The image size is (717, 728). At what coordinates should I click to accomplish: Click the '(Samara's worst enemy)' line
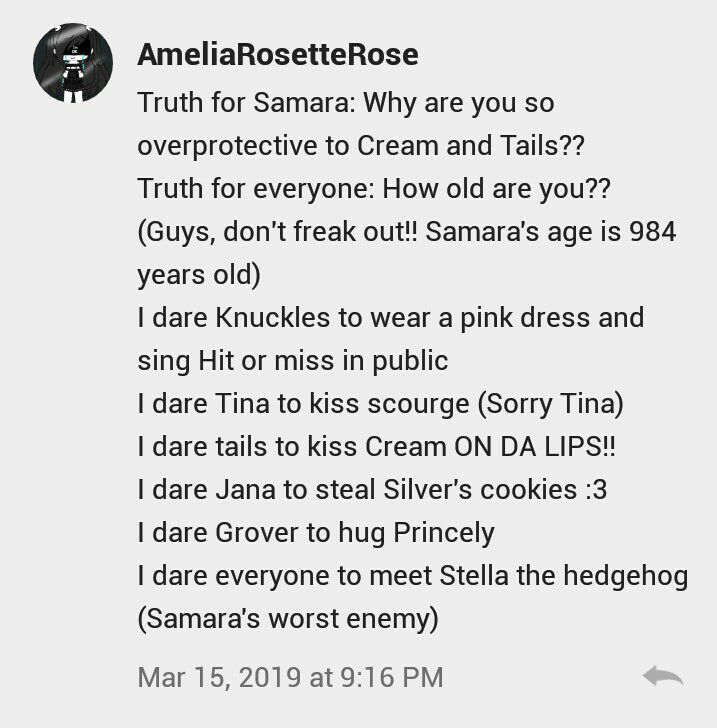click(x=288, y=619)
